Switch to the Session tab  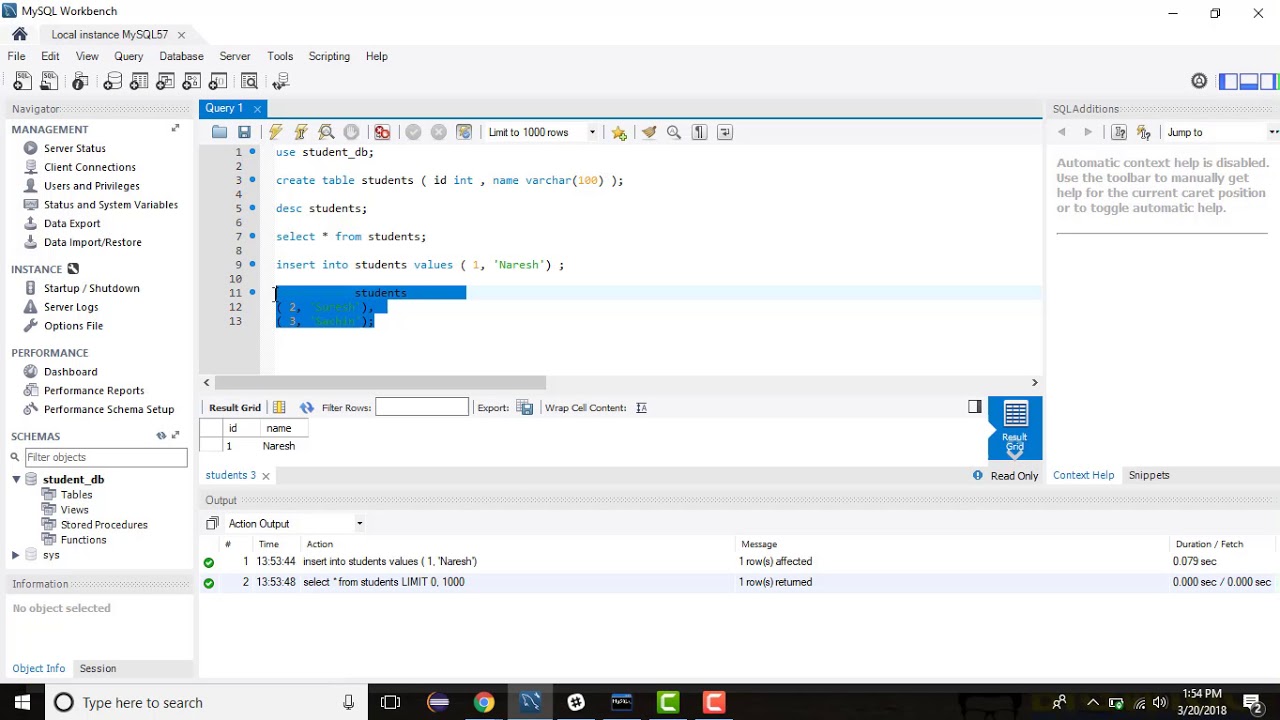coord(98,668)
